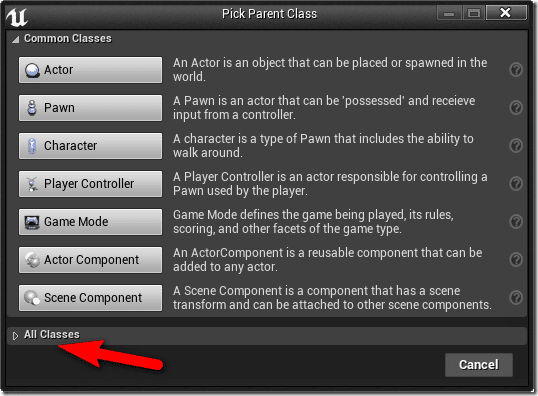Screen dimensions: 538x396
Task: Click the Character class icon
Action: coord(32,146)
